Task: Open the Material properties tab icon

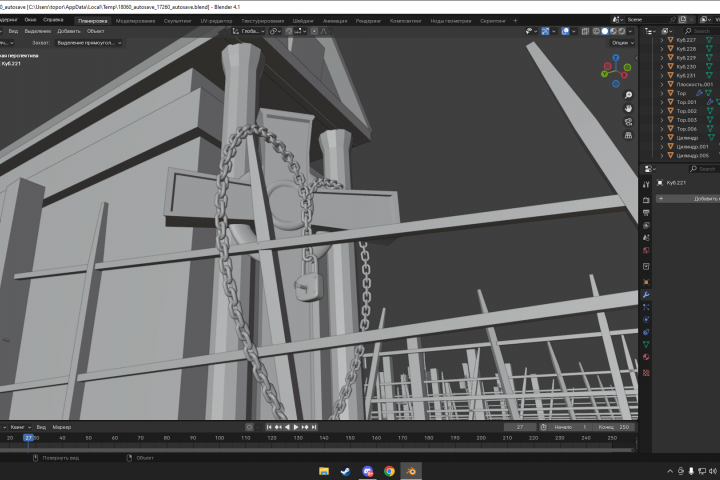Action: 646,357
